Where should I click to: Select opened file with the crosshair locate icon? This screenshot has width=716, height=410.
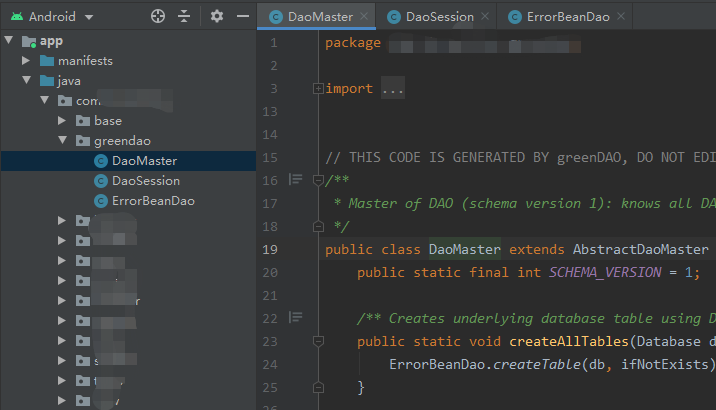[158, 16]
